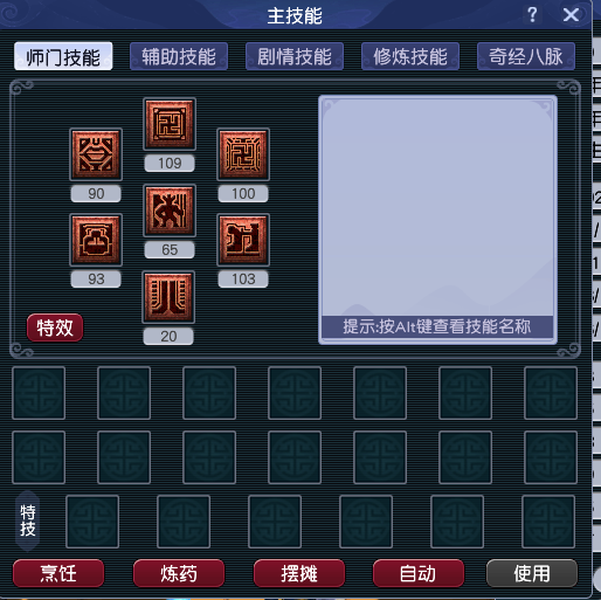This screenshot has width=601, height=600.
Task: Open help via the question mark icon
Action: click(532, 15)
